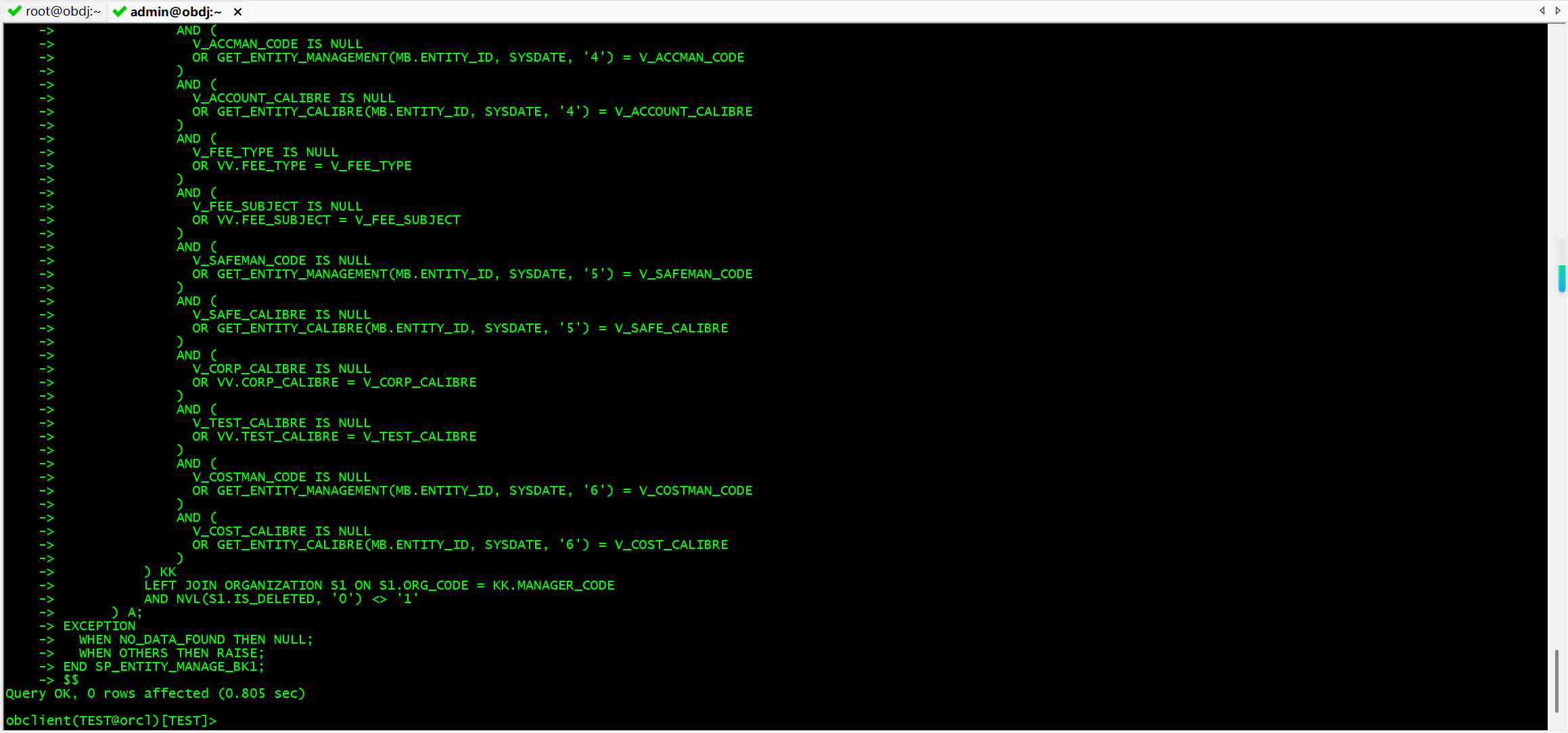Click 'V_COSTMAN_CODE IS NULL' text
Screen dimensions: 1568x733
281,477
